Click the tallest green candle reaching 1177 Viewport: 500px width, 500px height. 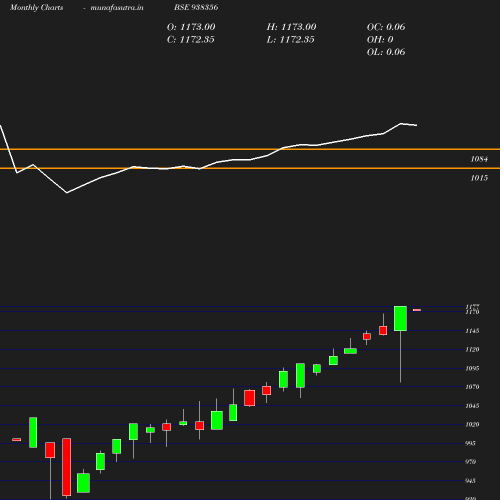point(400,318)
